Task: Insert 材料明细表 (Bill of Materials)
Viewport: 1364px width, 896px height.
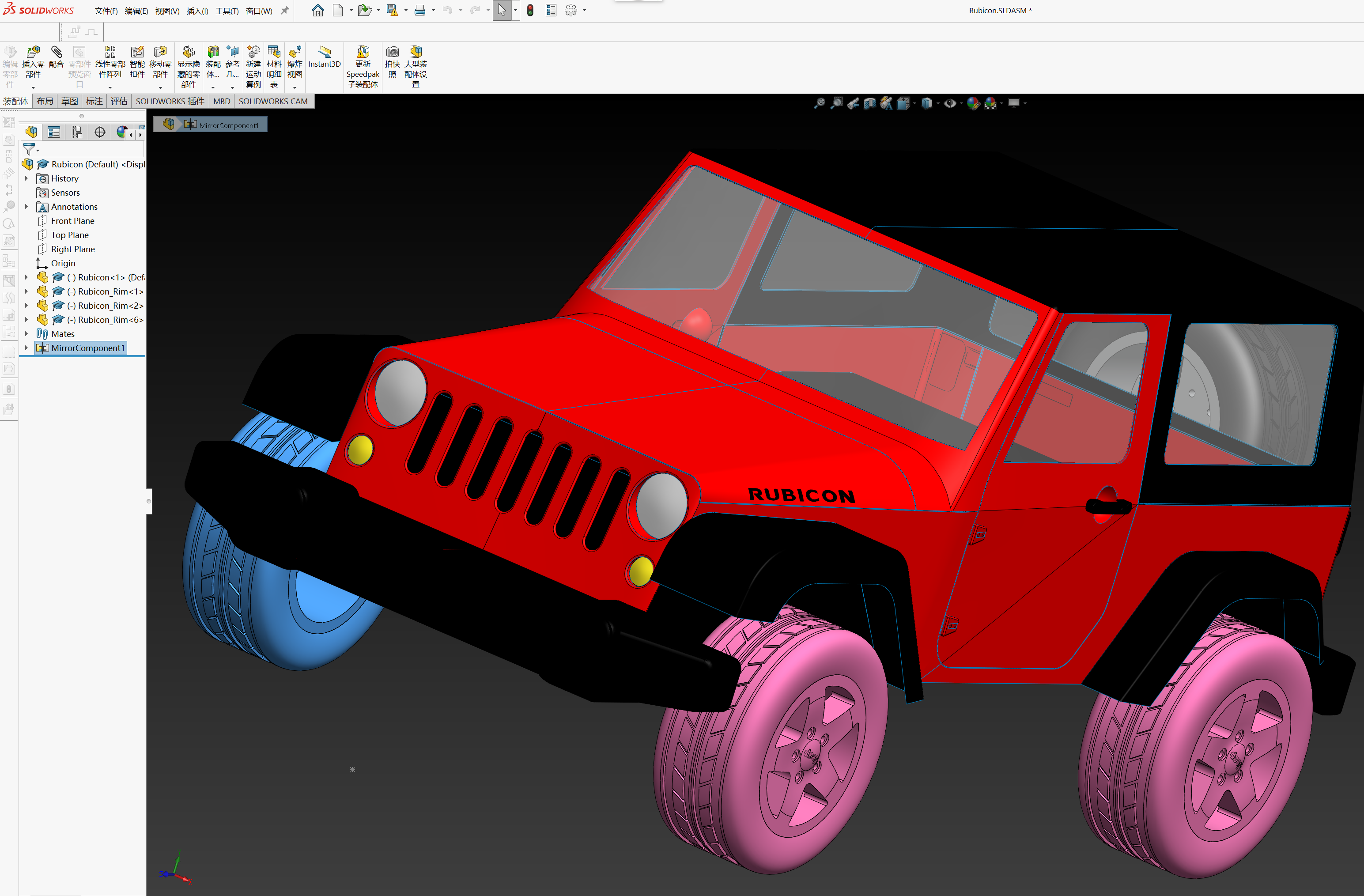Action: coord(274,67)
